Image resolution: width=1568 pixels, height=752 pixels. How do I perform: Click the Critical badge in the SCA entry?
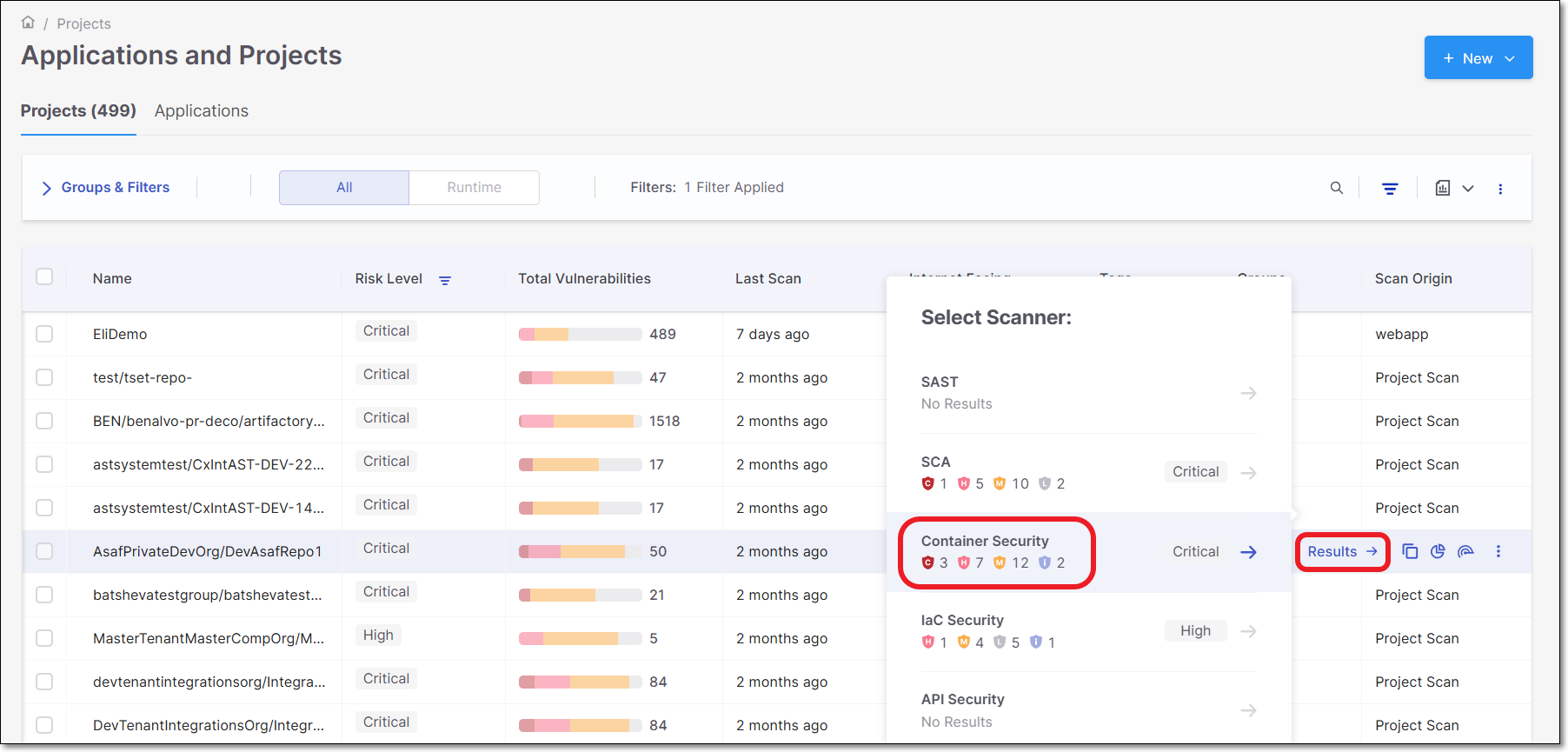(x=1196, y=471)
